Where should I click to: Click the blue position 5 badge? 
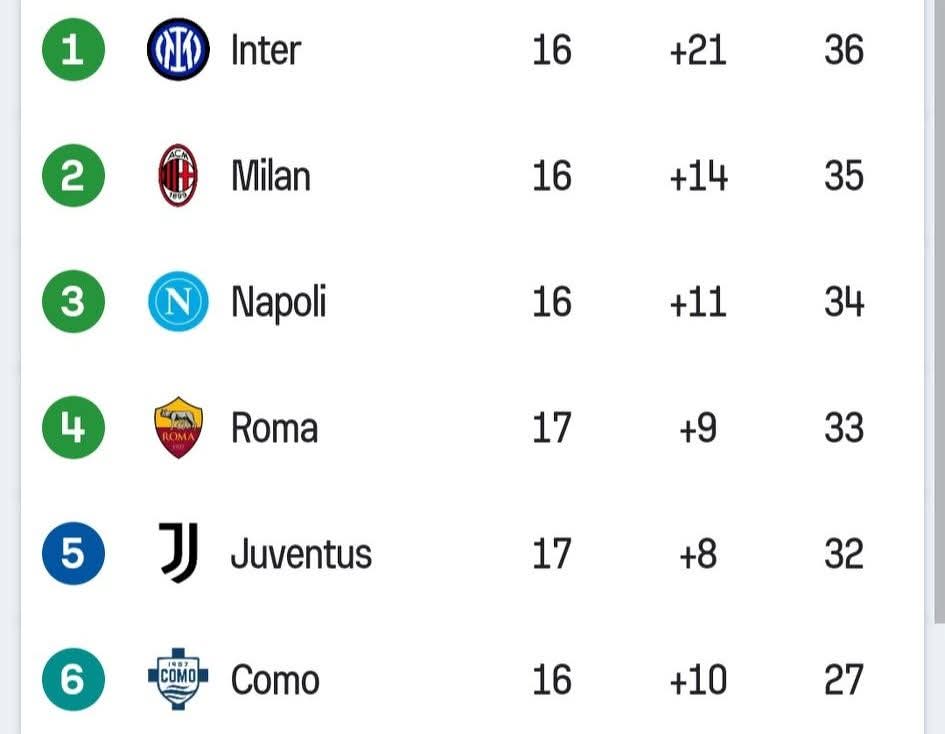tap(73, 553)
